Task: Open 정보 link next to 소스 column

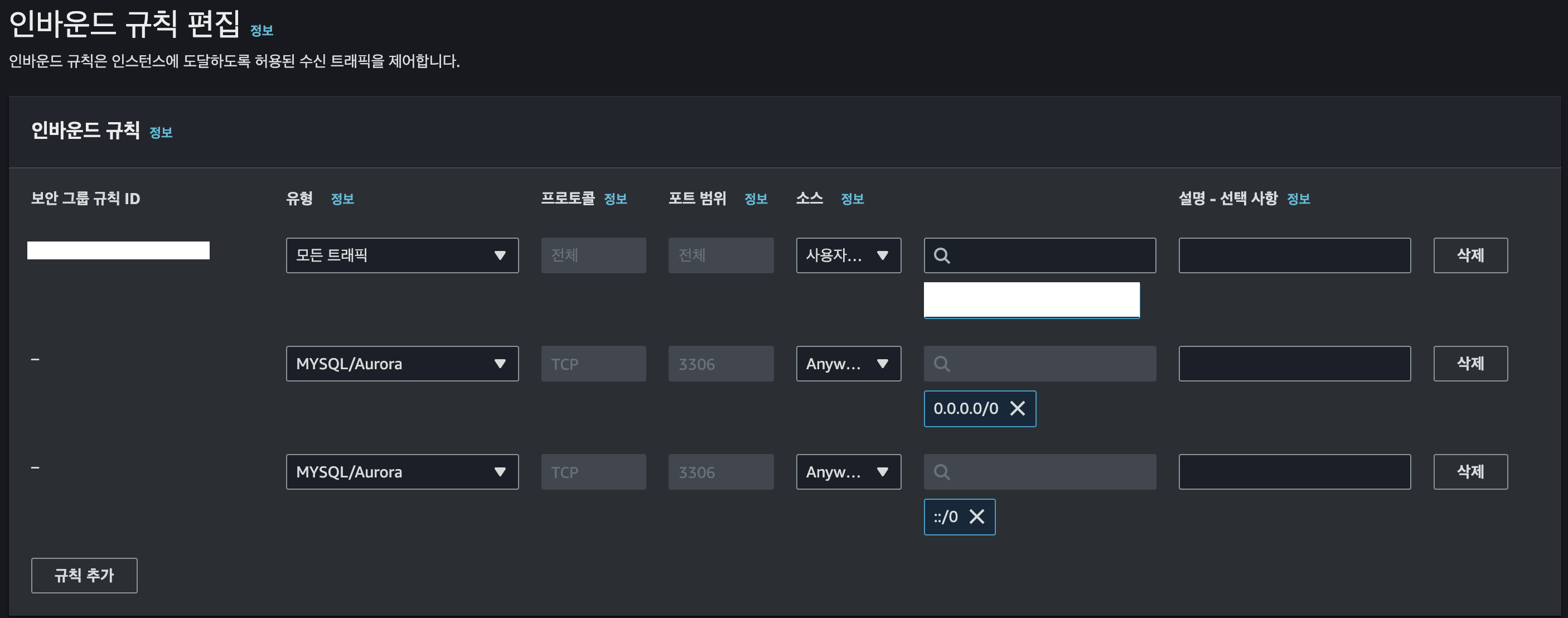Action: tap(852, 199)
